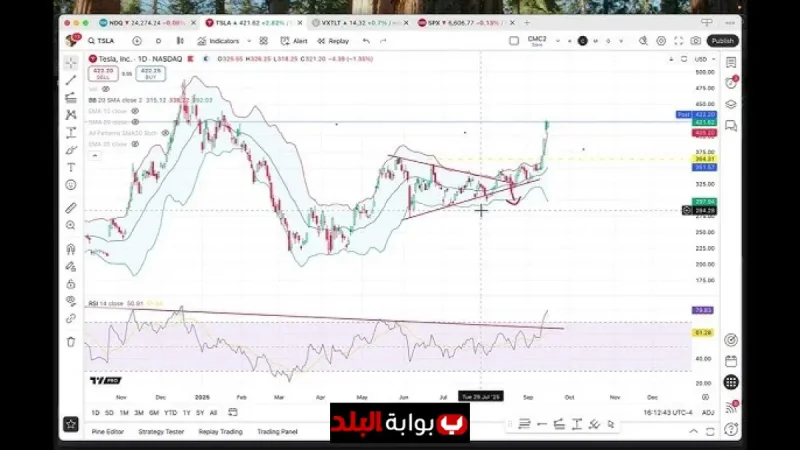
Task: Open indicator templates grid icon
Action: point(263,41)
